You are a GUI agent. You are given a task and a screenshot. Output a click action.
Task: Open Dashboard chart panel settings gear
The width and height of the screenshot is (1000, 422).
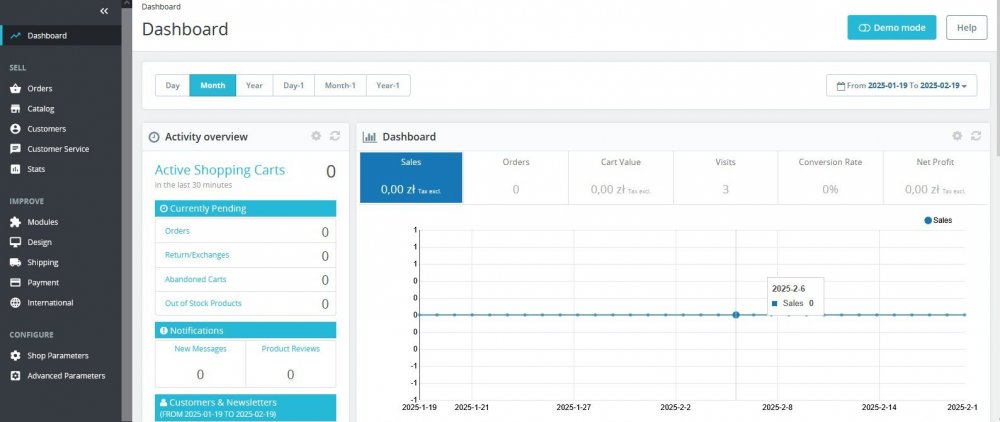coord(957,136)
